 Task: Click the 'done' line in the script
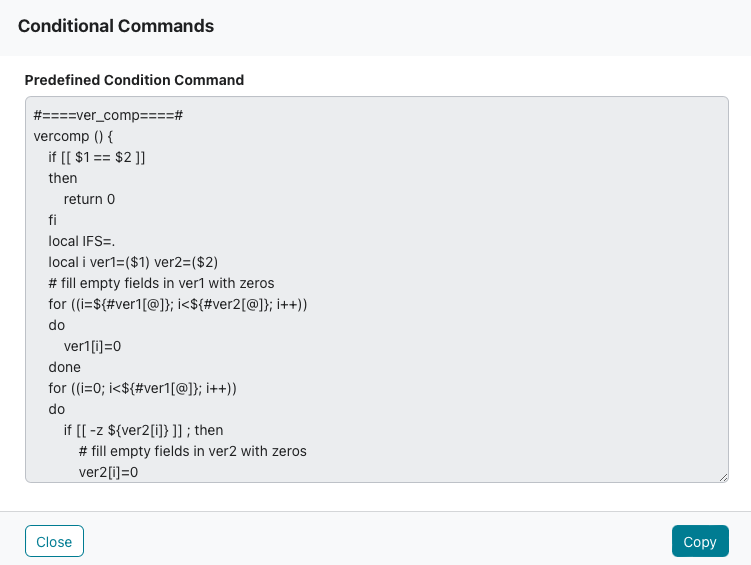tap(65, 367)
